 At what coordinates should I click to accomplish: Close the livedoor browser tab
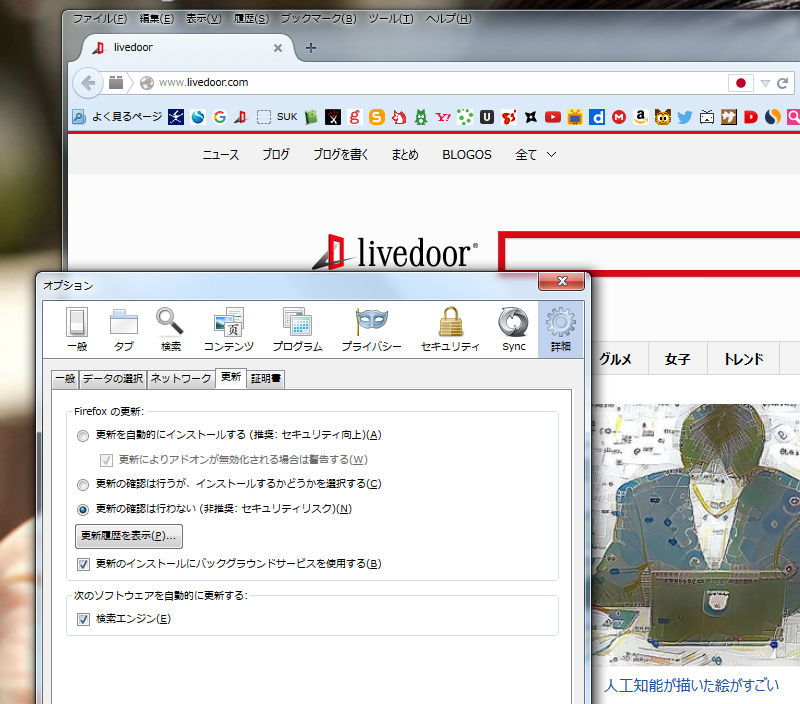[278, 48]
